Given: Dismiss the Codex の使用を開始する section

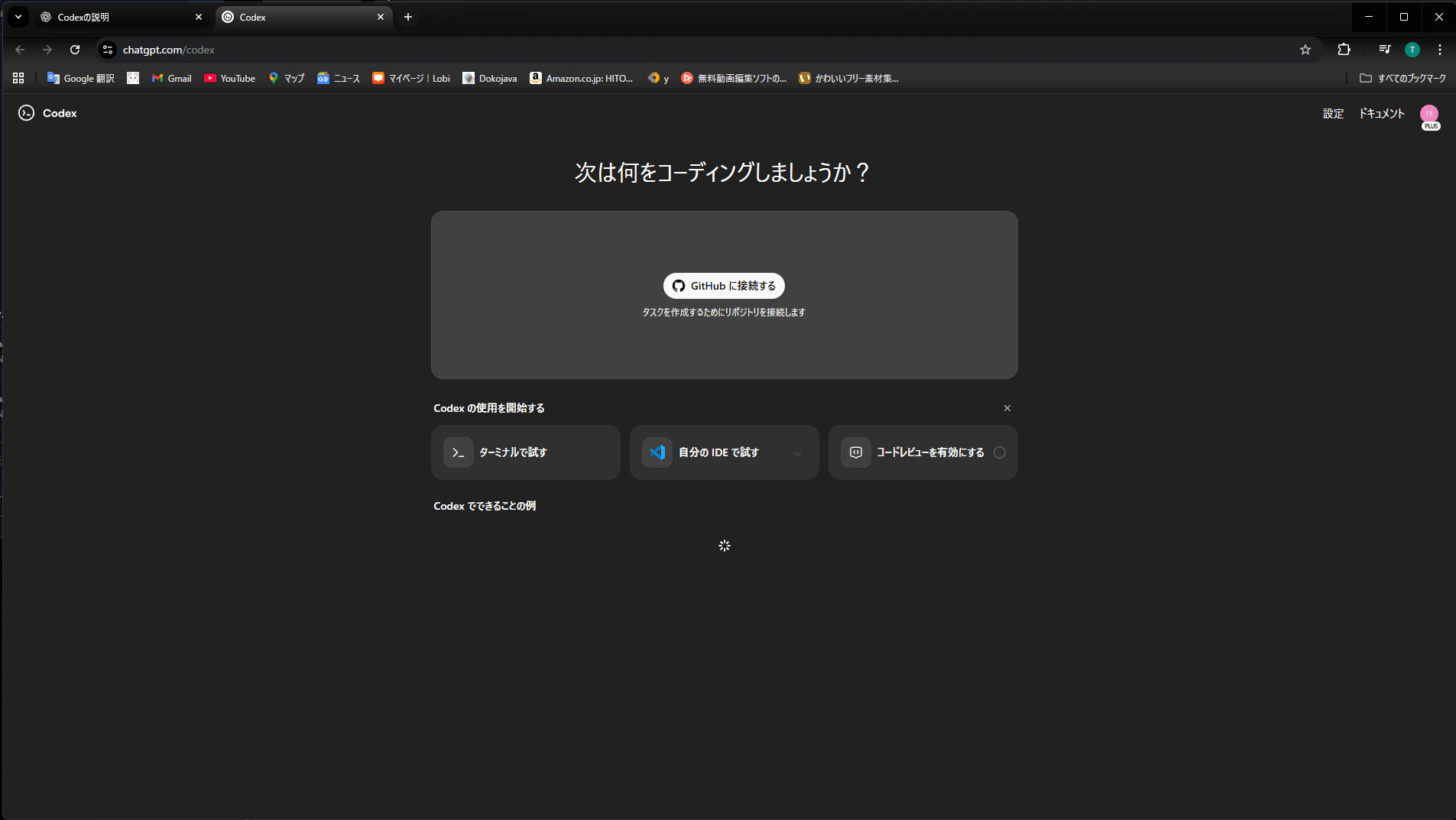Looking at the screenshot, I should (1007, 408).
